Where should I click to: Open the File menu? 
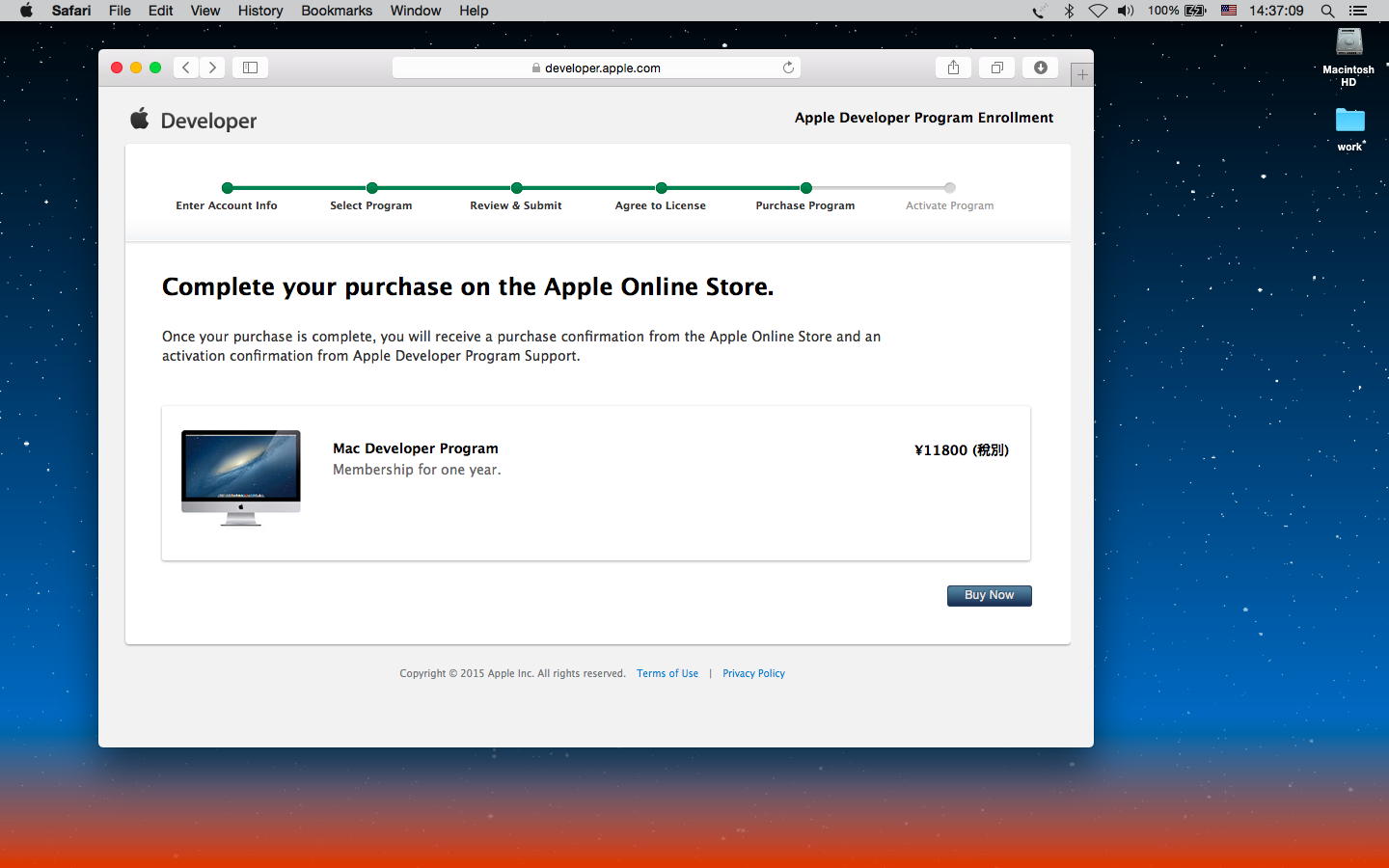coord(120,11)
